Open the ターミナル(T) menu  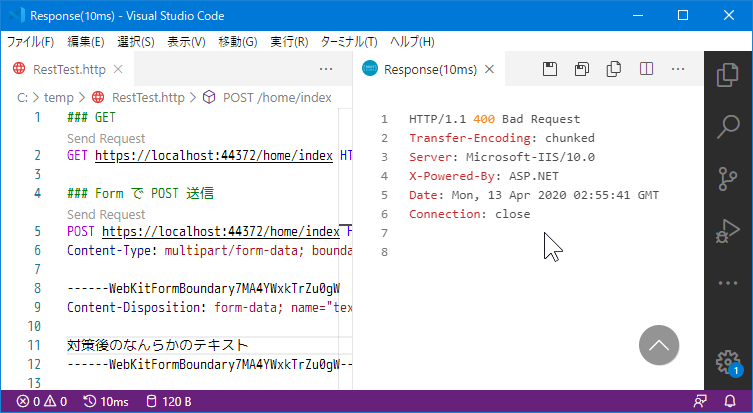(x=349, y=42)
